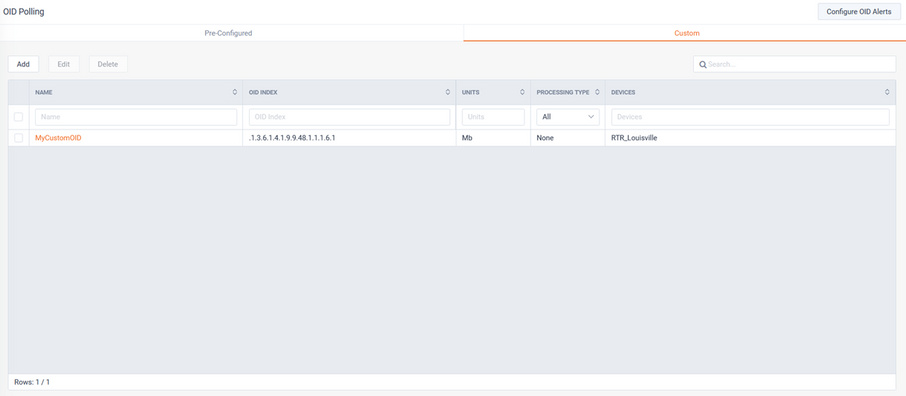Click the Edit button
This screenshot has height=396, width=906.
point(64,64)
